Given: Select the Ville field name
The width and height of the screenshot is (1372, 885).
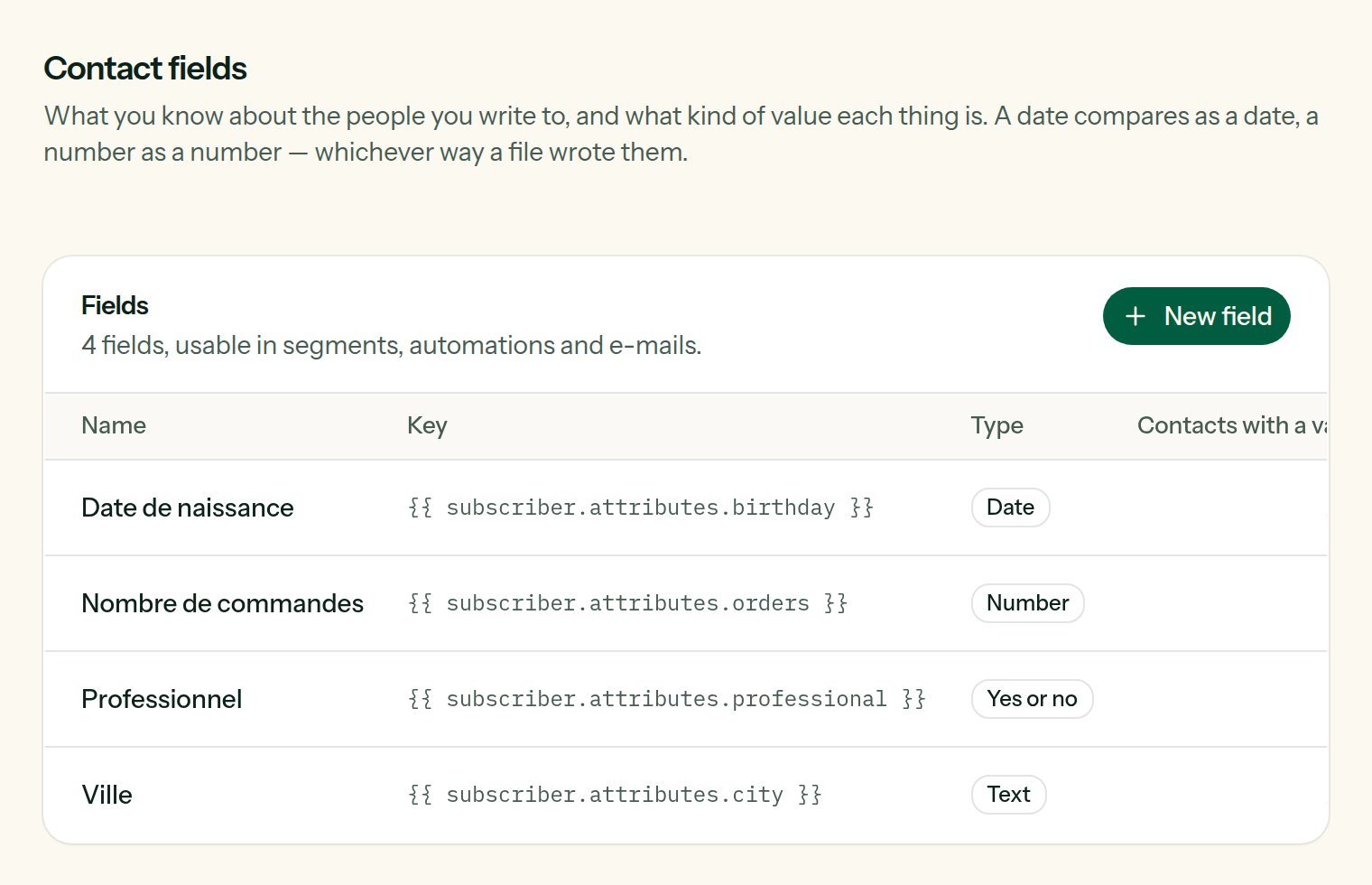Looking at the screenshot, I should 107,795.
